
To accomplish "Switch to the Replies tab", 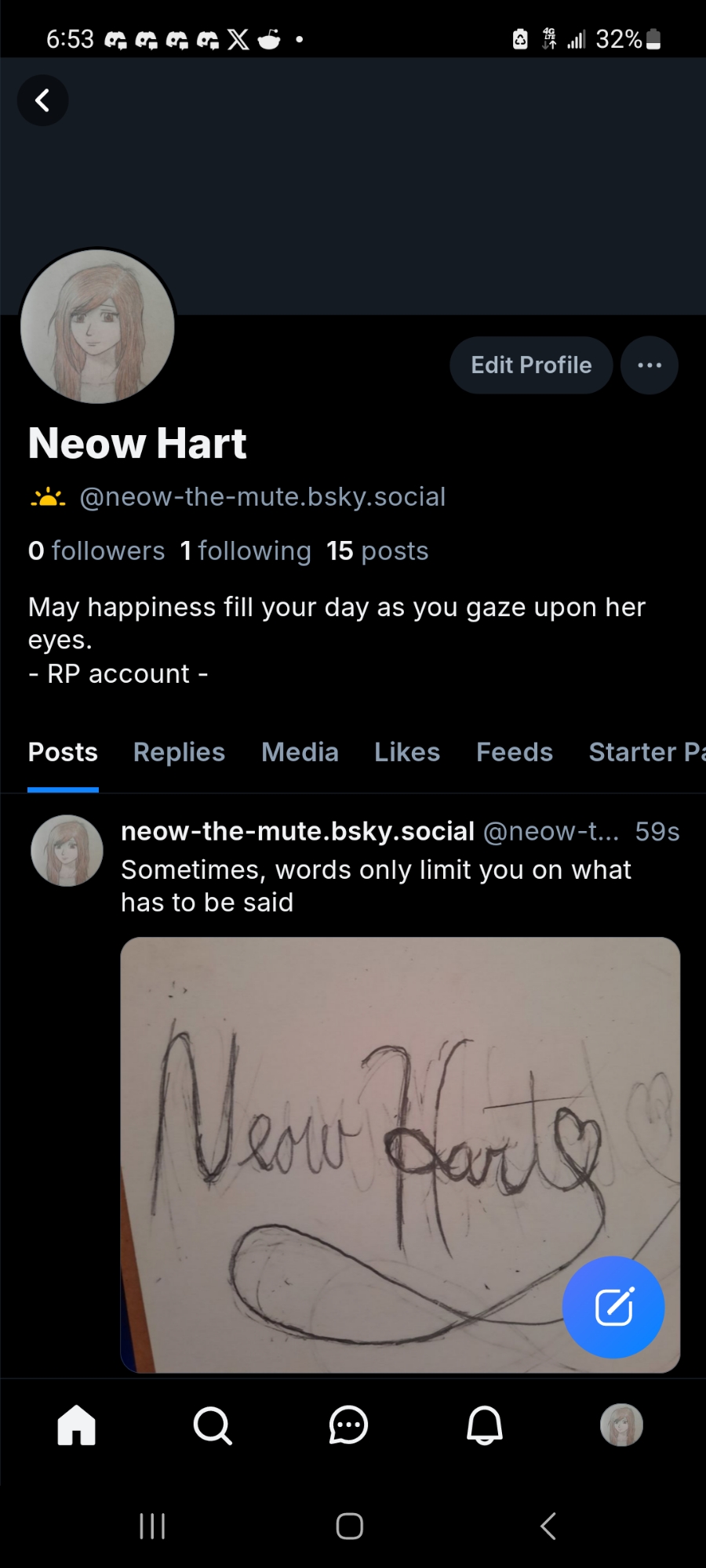I will coord(179,753).
